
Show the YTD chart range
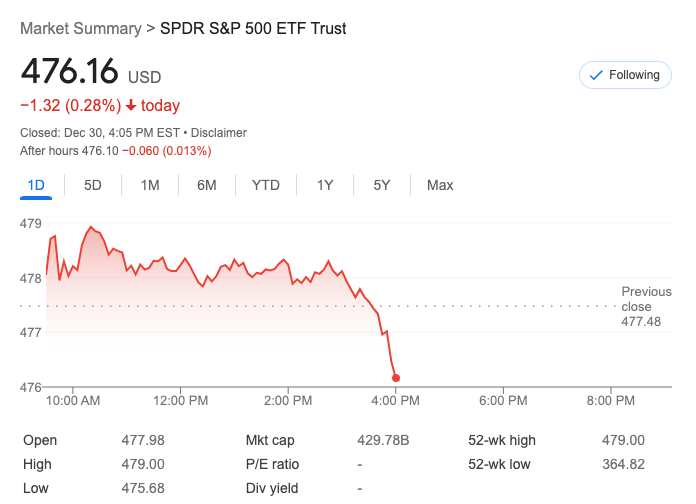[x=266, y=185]
